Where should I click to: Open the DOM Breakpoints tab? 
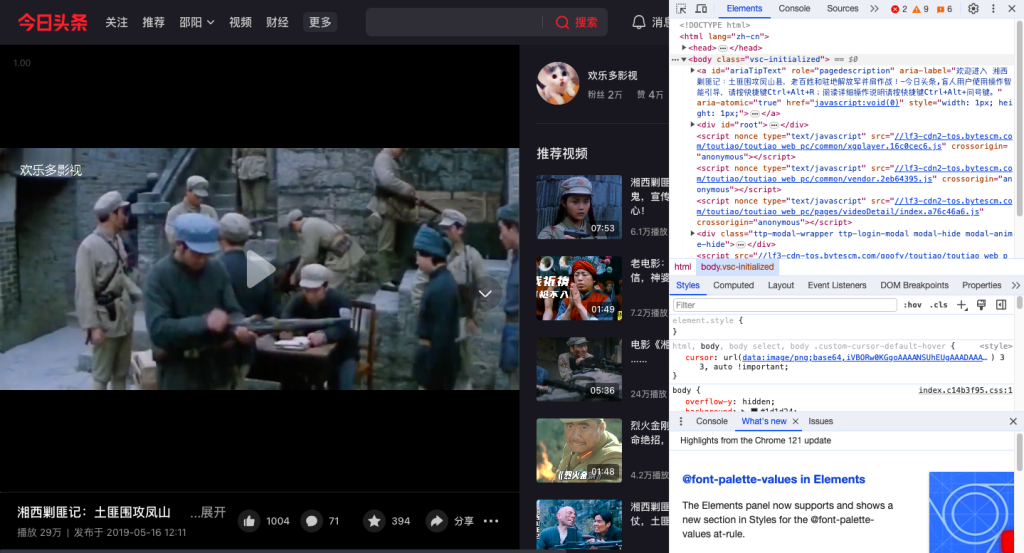pyautogui.click(x=914, y=285)
